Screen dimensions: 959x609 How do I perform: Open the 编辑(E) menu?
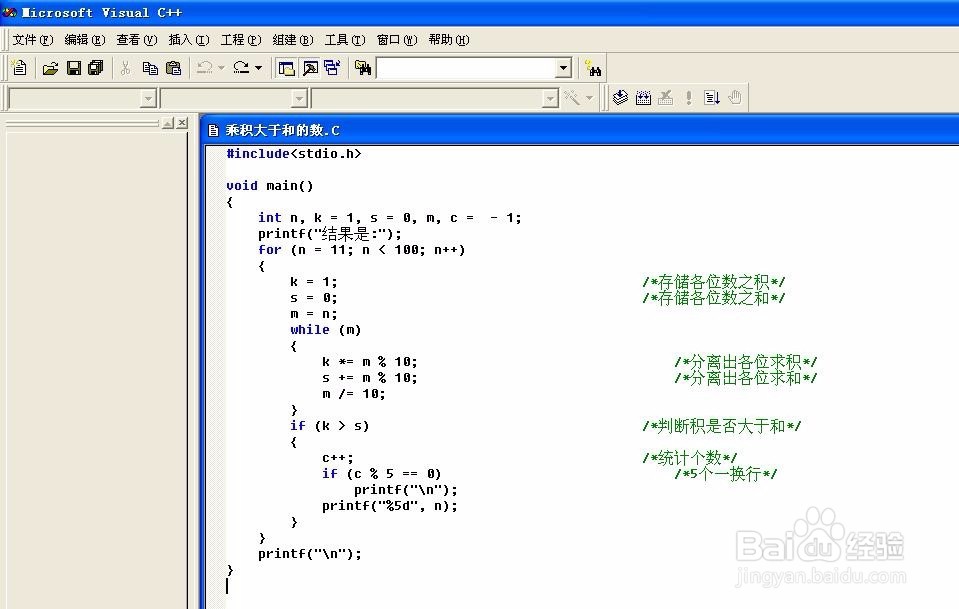[x=85, y=40]
